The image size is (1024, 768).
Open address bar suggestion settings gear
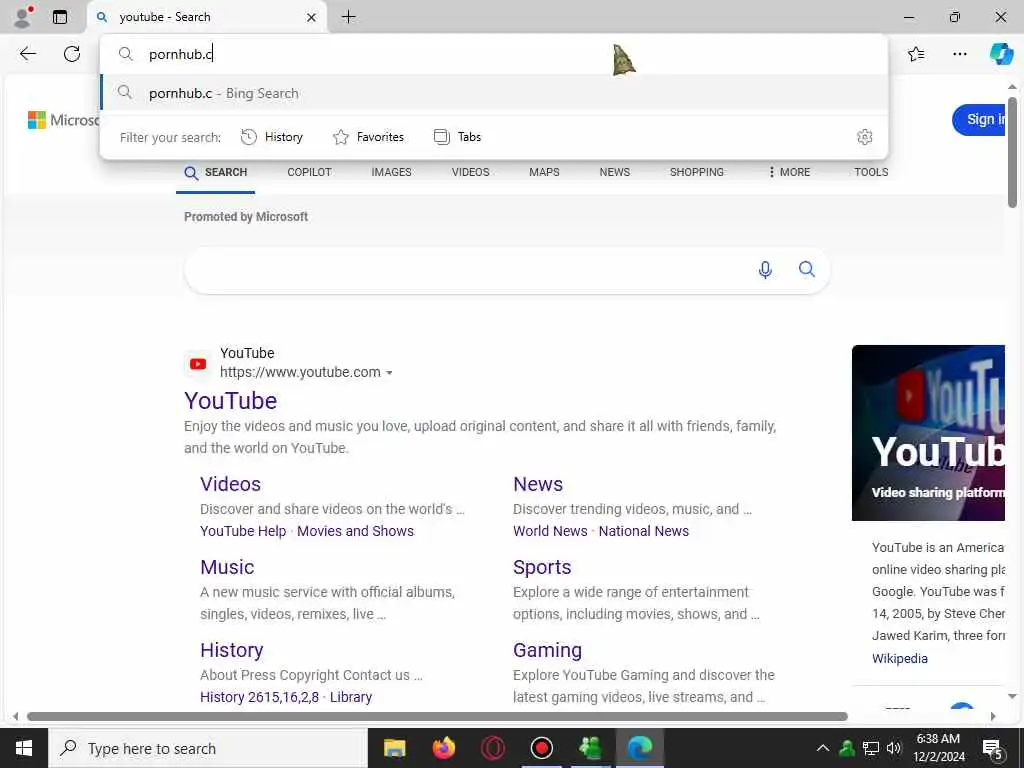(865, 137)
